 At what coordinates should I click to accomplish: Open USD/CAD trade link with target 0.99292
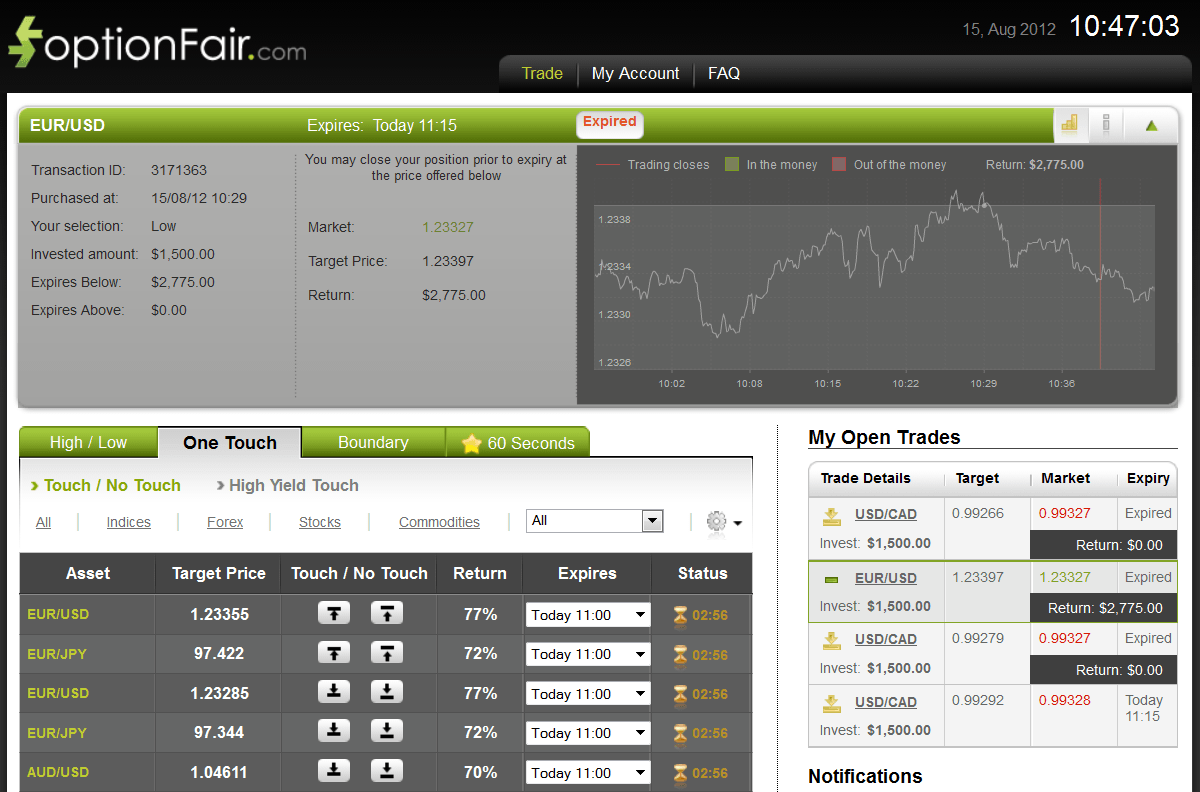(x=886, y=702)
